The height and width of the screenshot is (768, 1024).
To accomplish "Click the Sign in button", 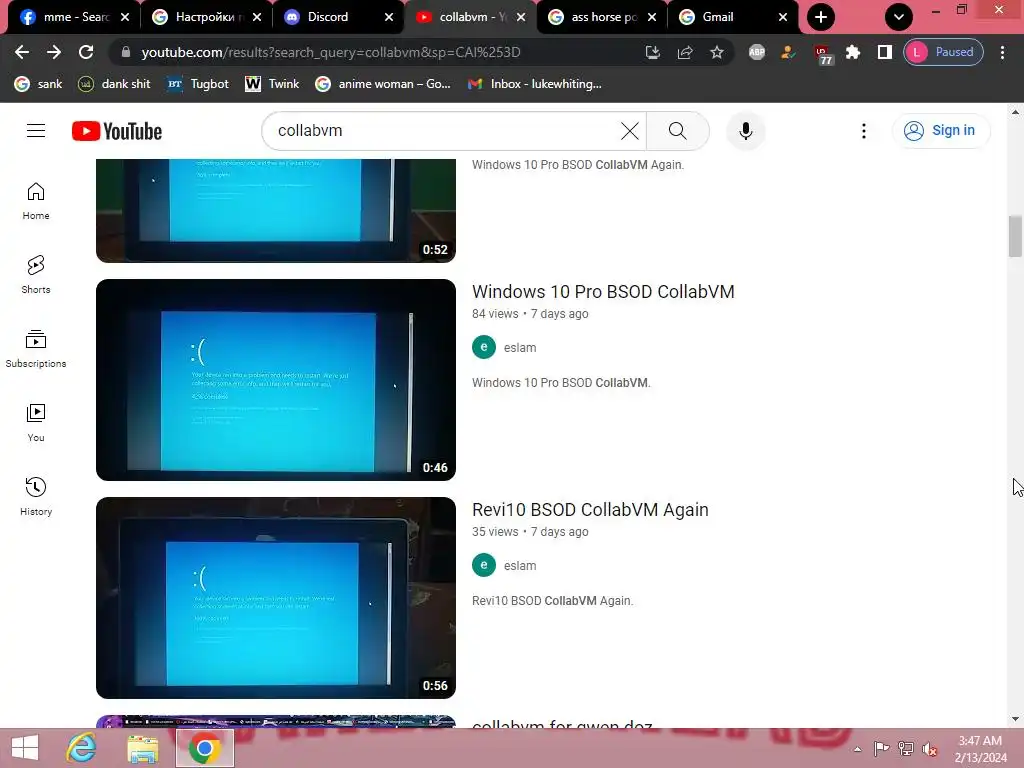I will [940, 131].
